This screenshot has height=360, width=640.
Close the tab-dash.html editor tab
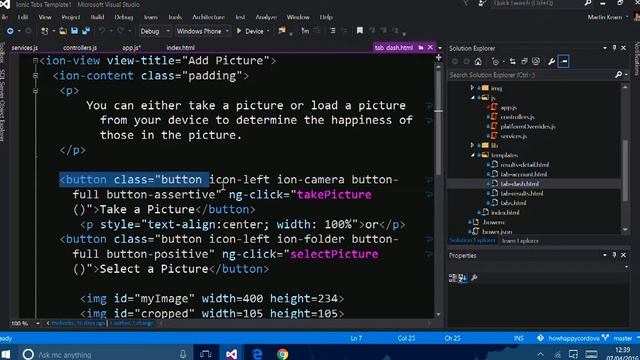point(430,48)
